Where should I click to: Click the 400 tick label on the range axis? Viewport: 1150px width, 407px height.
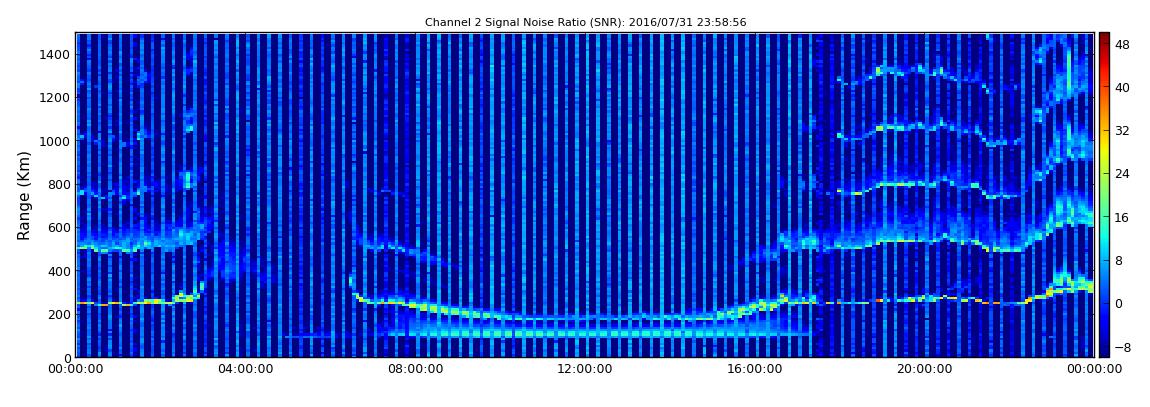tap(59, 271)
